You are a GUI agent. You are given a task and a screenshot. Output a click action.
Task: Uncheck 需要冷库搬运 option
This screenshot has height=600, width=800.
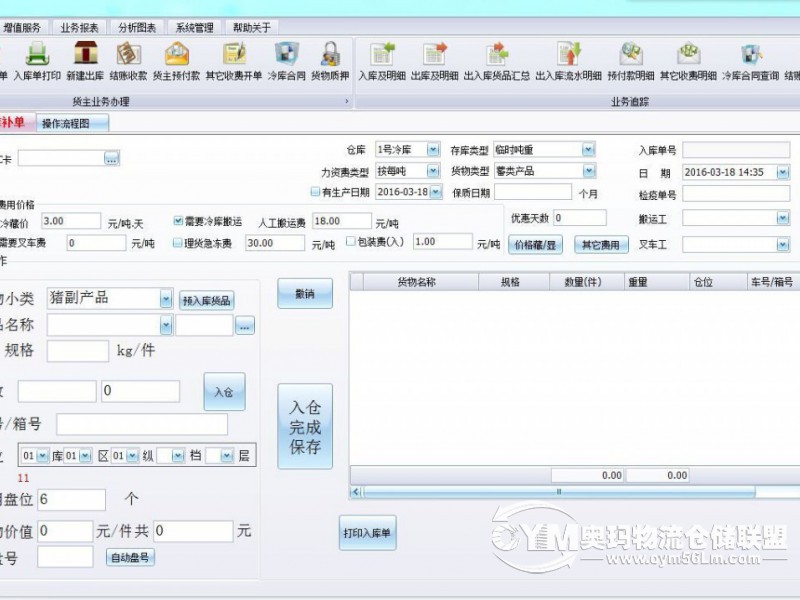pos(178,221)
